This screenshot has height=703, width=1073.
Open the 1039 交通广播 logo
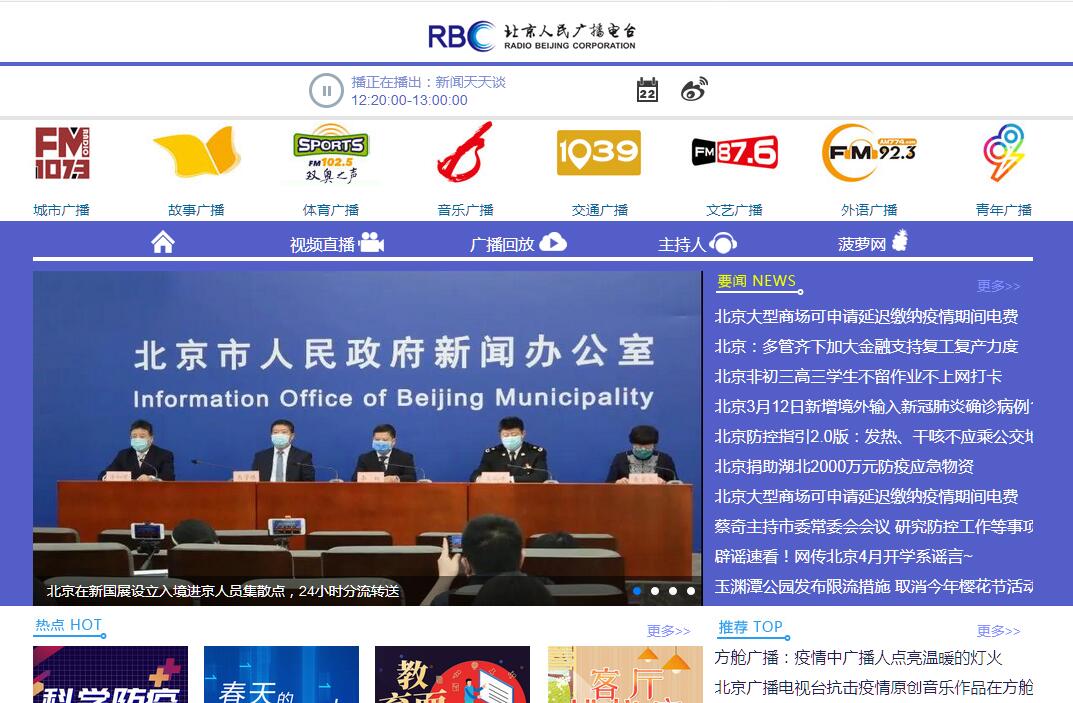[599, 153]
